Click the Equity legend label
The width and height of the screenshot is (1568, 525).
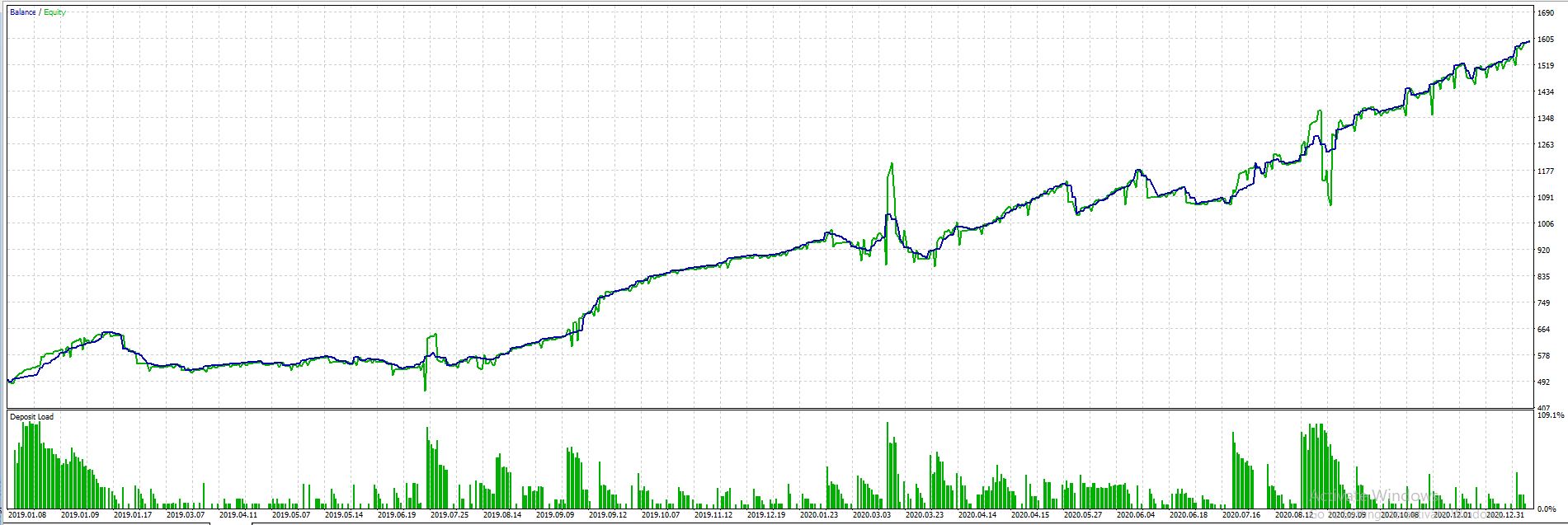coord(54,12)
